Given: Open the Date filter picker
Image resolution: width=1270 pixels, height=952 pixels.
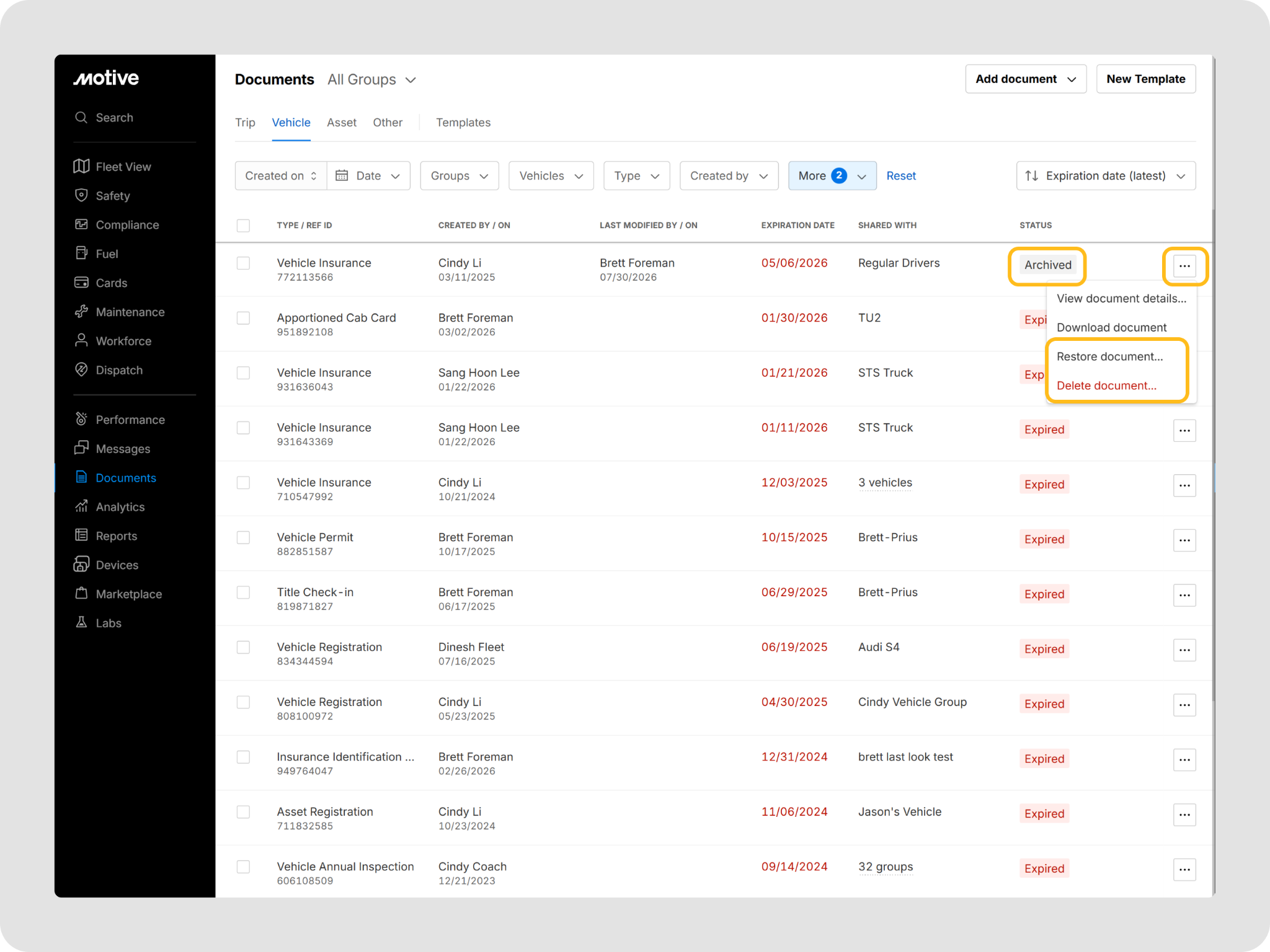Looking at the screenshot, I should [x=368, y=176].
